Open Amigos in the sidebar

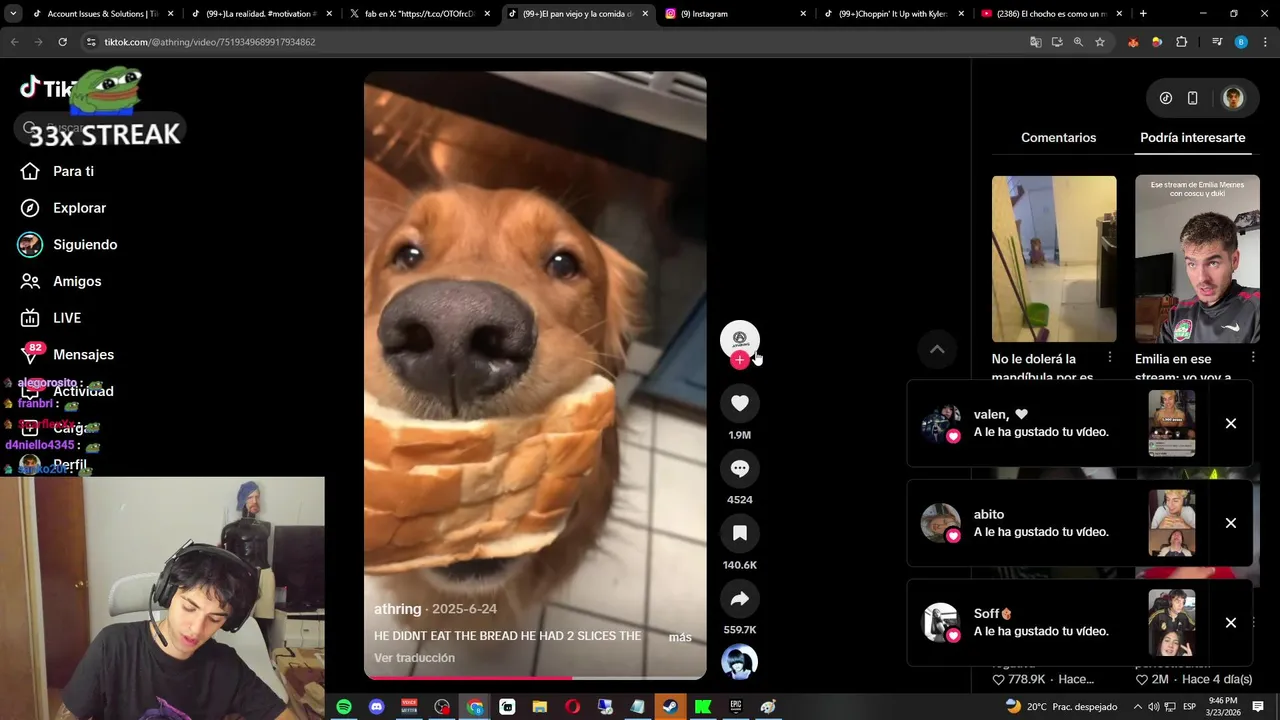click(x=61, y=281)
